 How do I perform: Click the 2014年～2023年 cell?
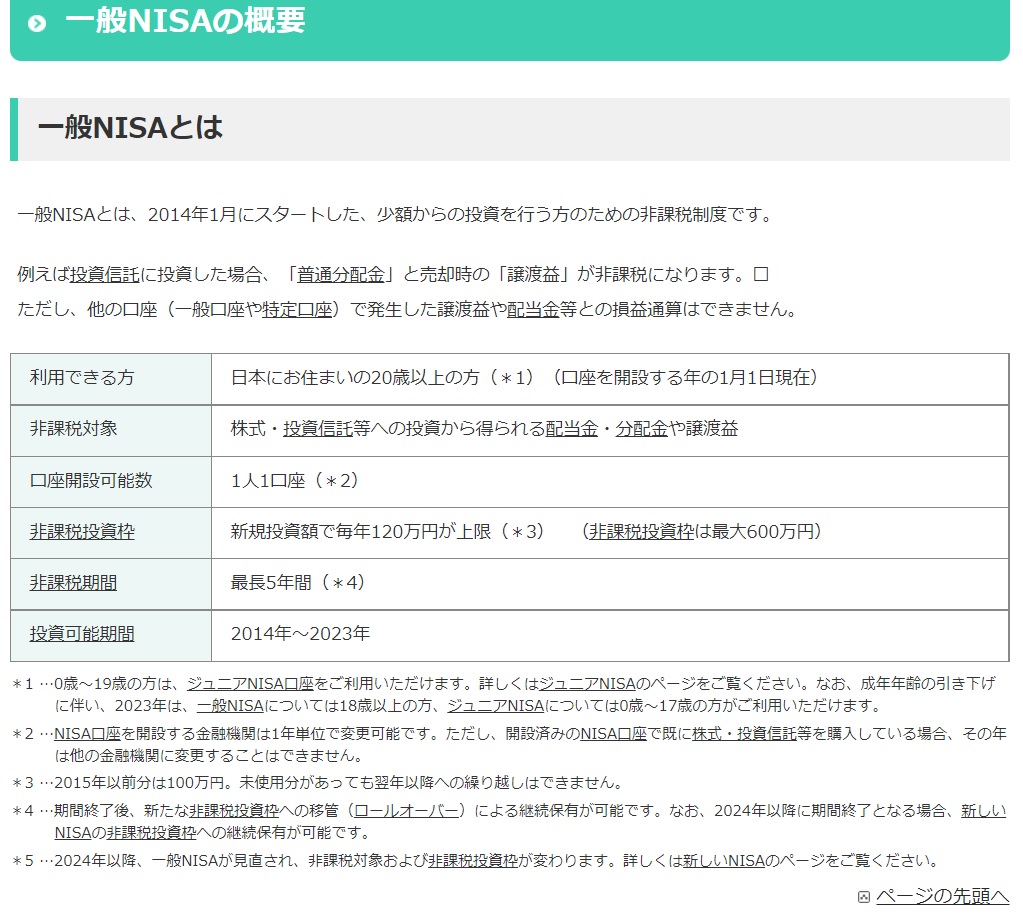point(610,636)
